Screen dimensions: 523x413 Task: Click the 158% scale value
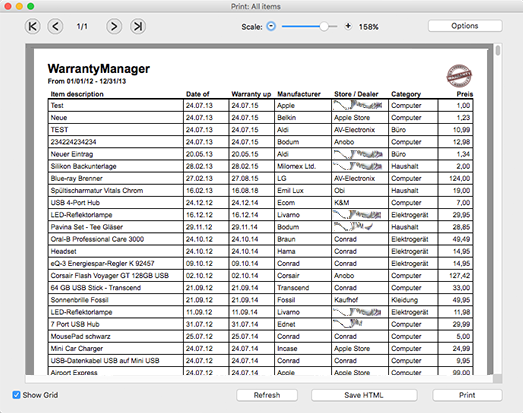coord(369,27)
